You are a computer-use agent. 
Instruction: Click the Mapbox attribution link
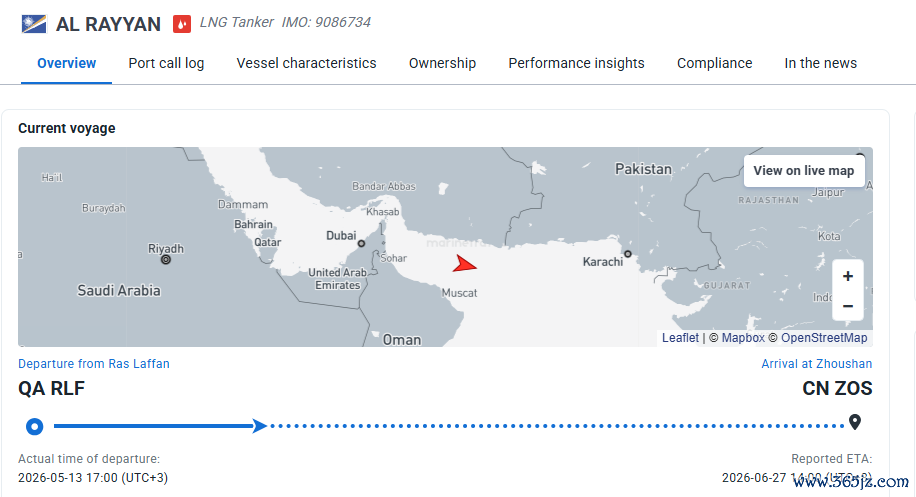(x=743, y=338)
